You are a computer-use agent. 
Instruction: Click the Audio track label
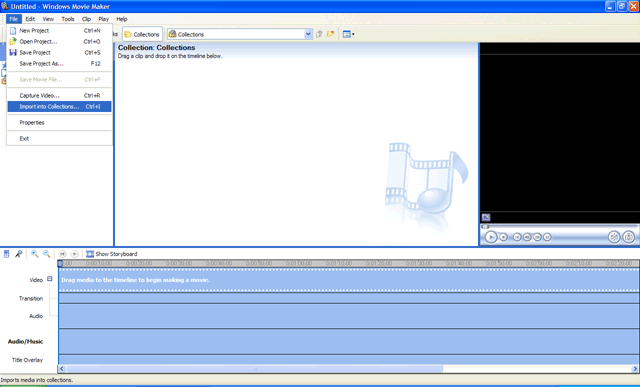pos(36,316)
